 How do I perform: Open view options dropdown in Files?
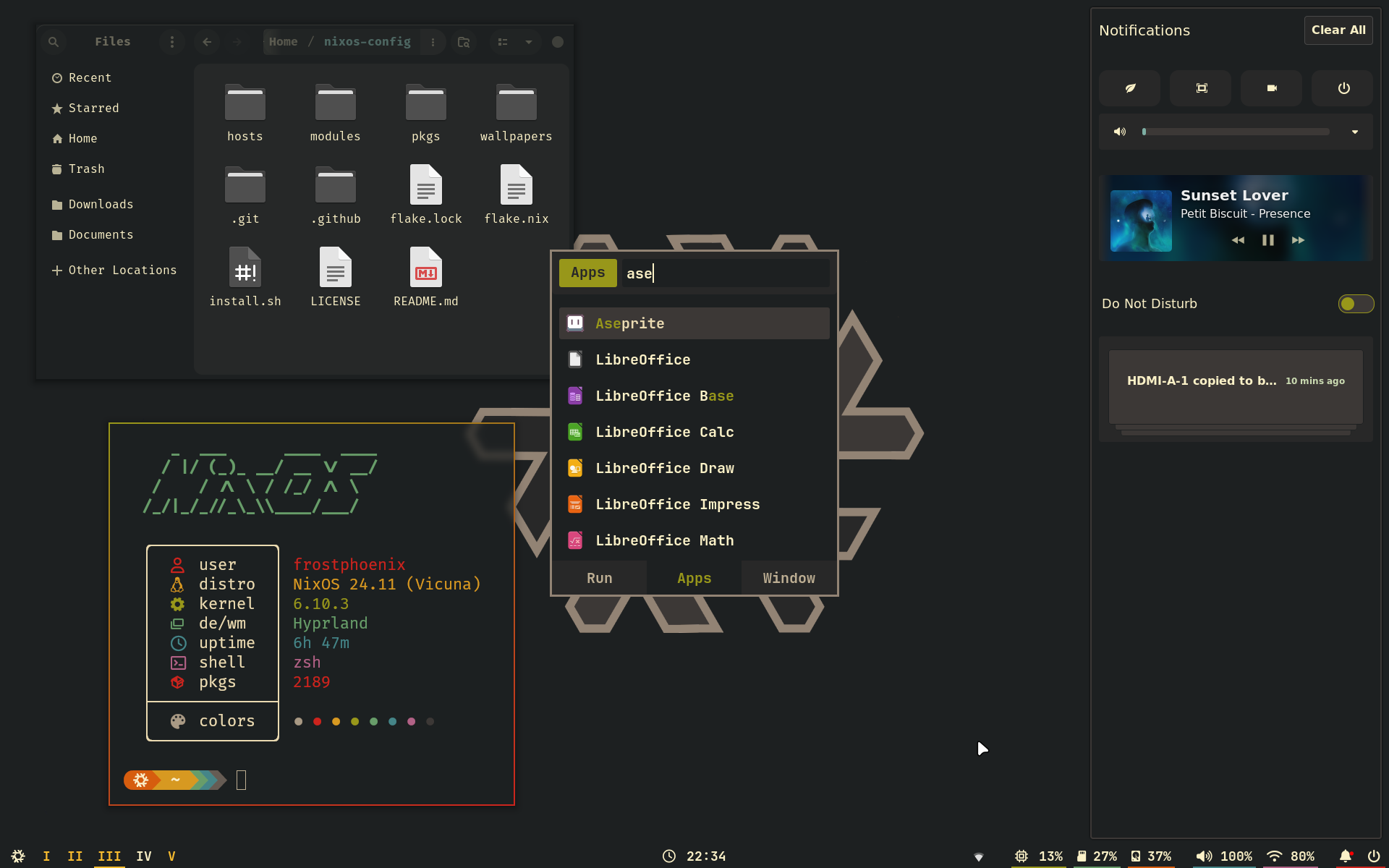click(x=529, y=42)
